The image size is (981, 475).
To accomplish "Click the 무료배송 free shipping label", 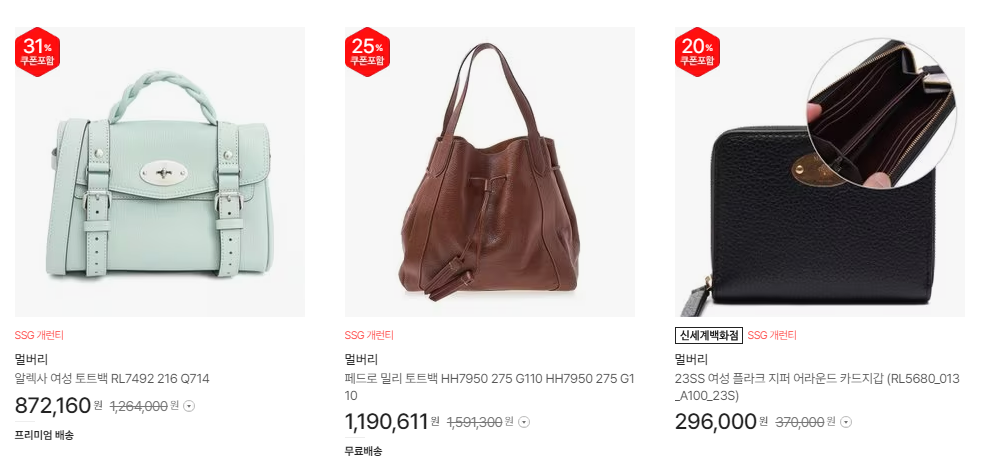I will [363, 451].
